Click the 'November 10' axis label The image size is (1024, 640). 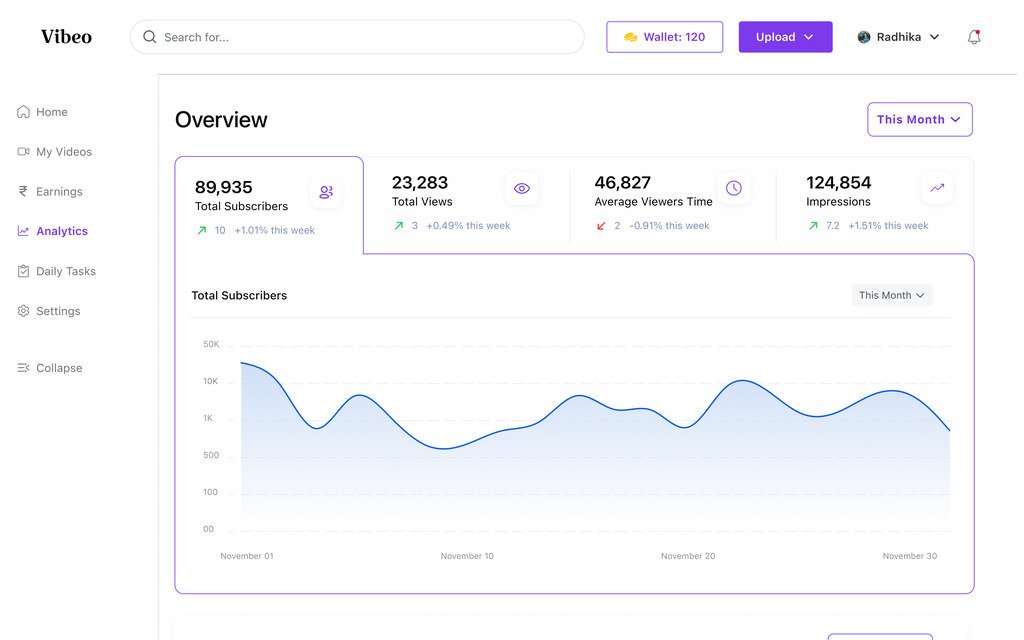pos(467,556)
